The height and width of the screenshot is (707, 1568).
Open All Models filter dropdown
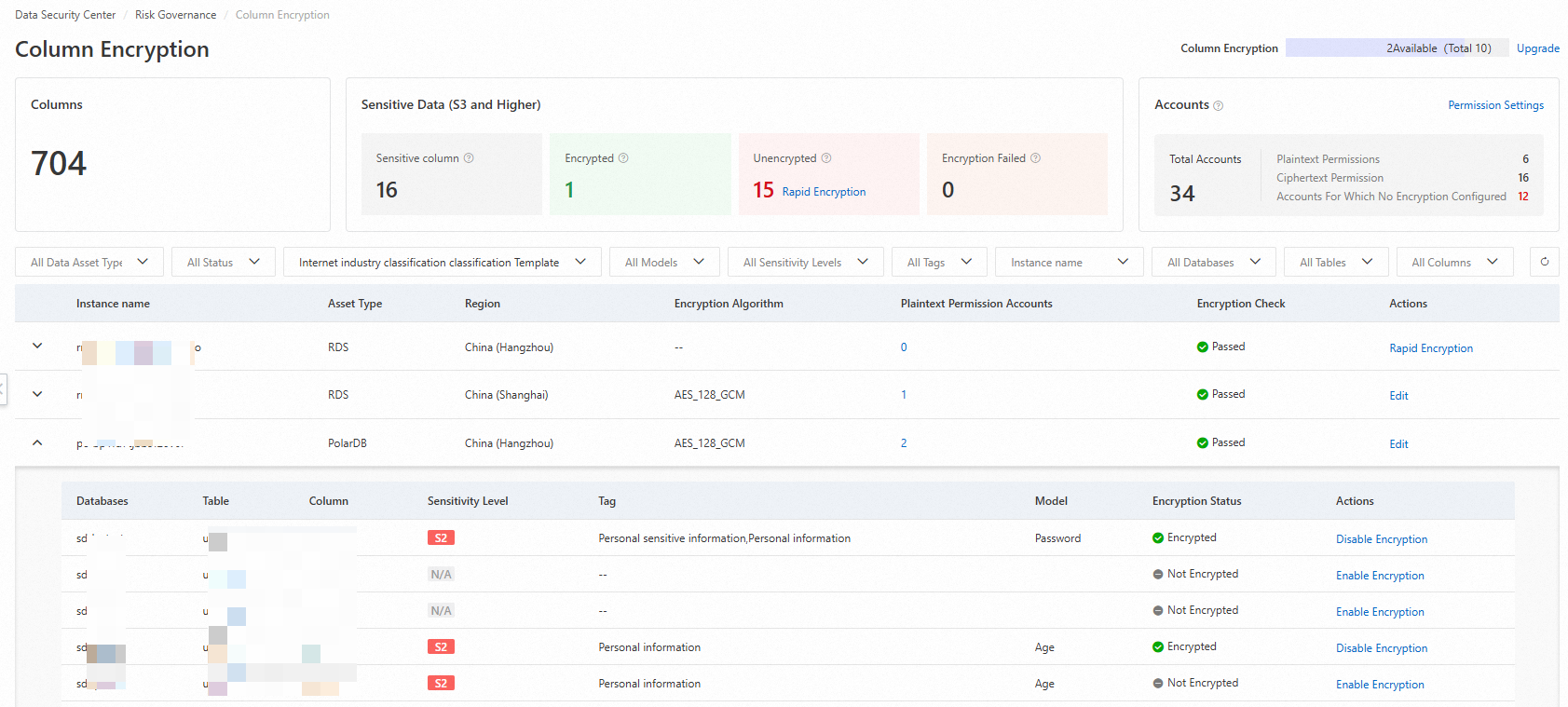(x=665, y=262)
